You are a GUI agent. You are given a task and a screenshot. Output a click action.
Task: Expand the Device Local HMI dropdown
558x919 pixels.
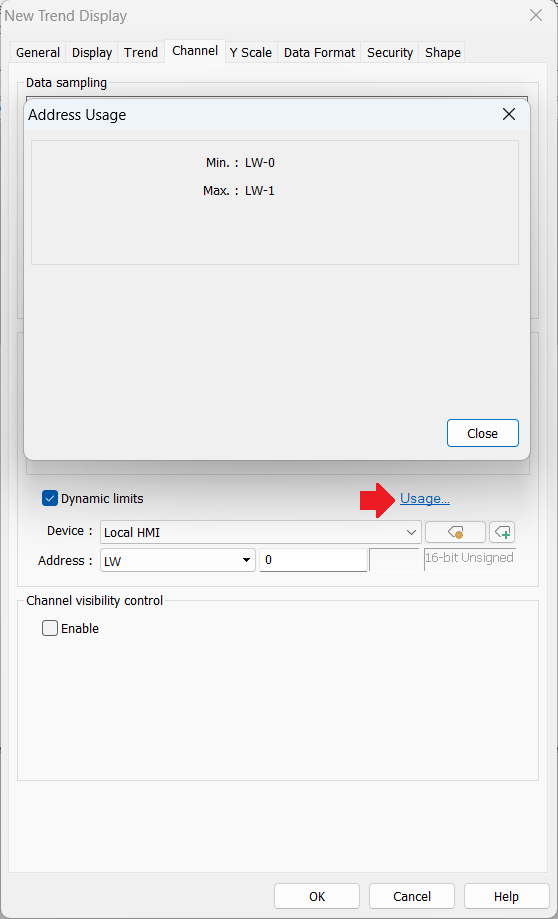tap(260, 532)
